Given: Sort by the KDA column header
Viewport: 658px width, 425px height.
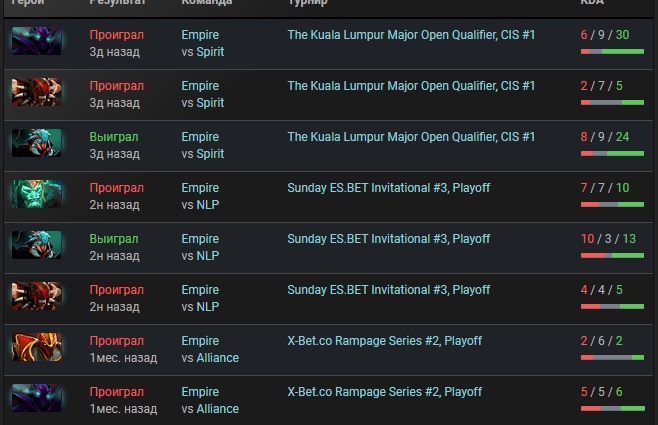Looking at the screenshot, I should coord(592,2).
